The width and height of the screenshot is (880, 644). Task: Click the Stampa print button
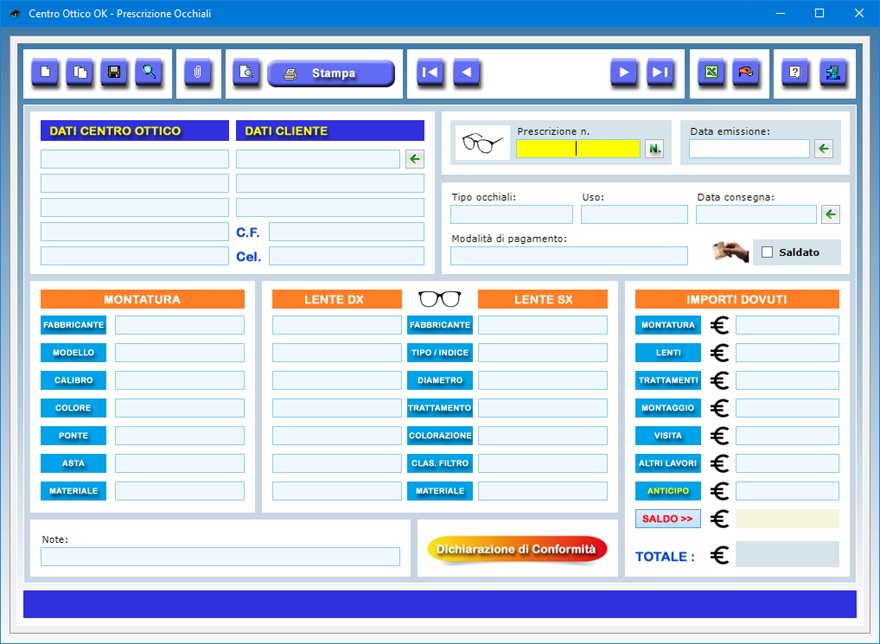pos(331,73)
